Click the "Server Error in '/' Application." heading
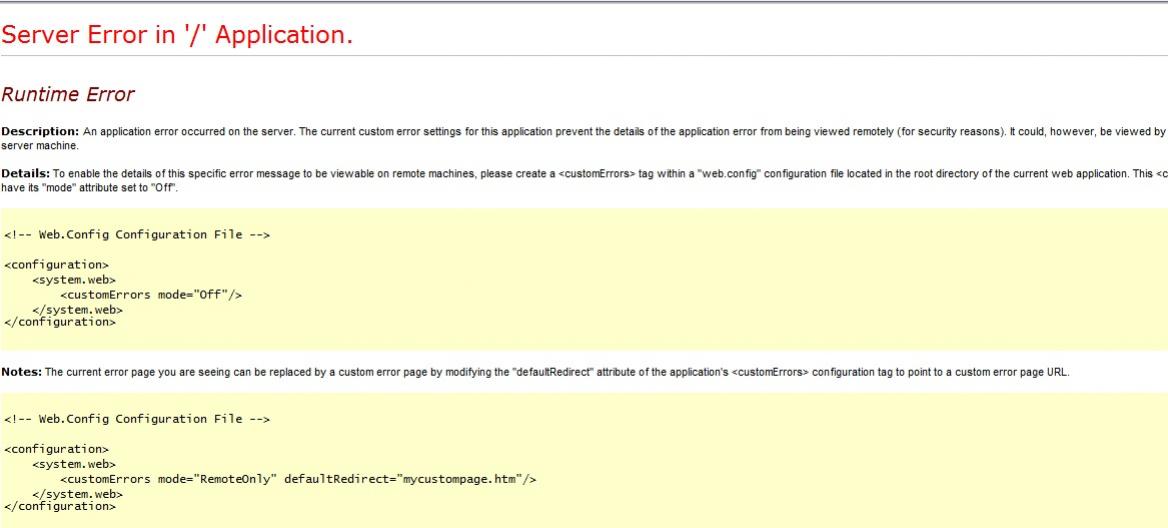 [x=177, y=34]
